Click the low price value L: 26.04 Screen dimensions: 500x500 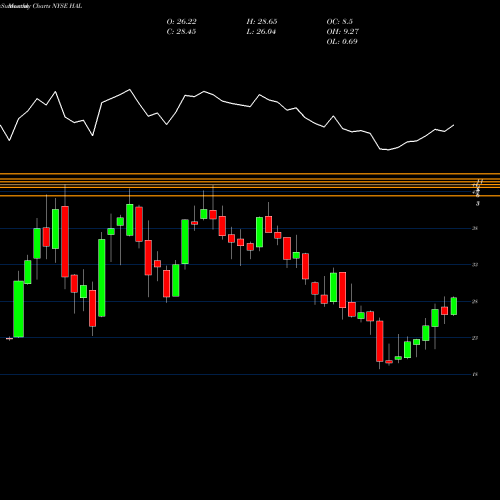pos(261,32)
